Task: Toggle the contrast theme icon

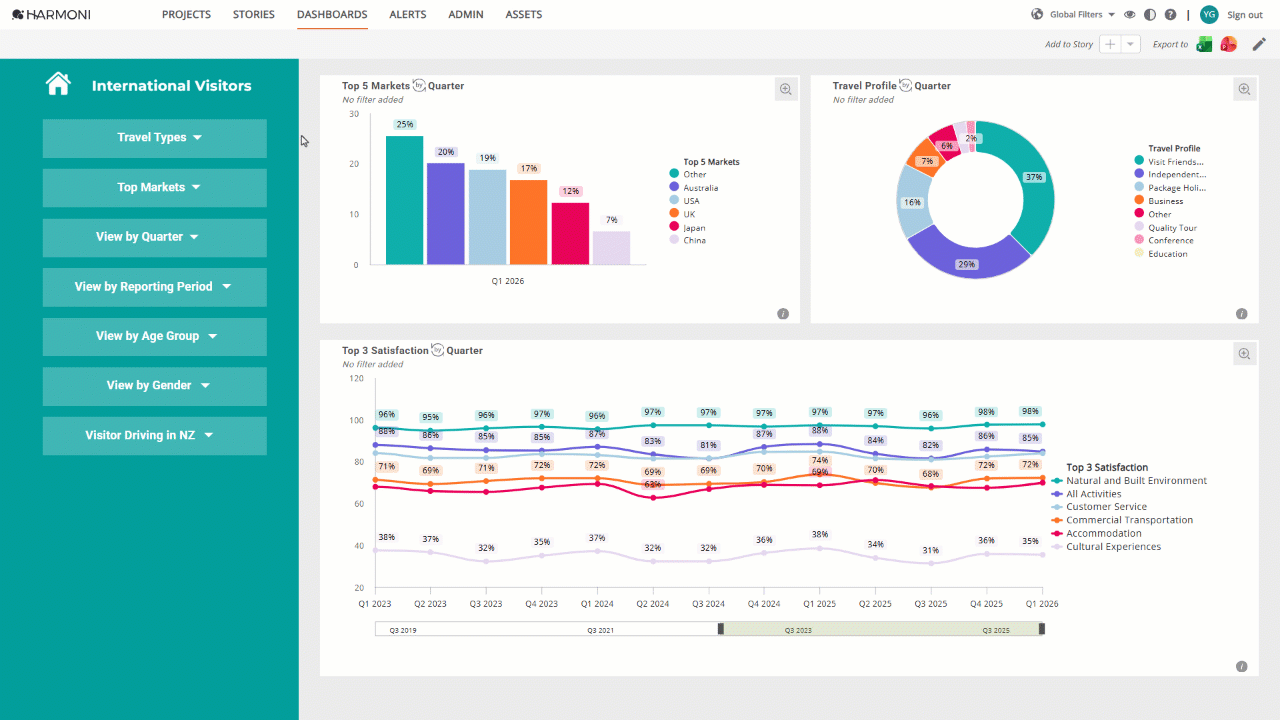Action: [1150, 14]
